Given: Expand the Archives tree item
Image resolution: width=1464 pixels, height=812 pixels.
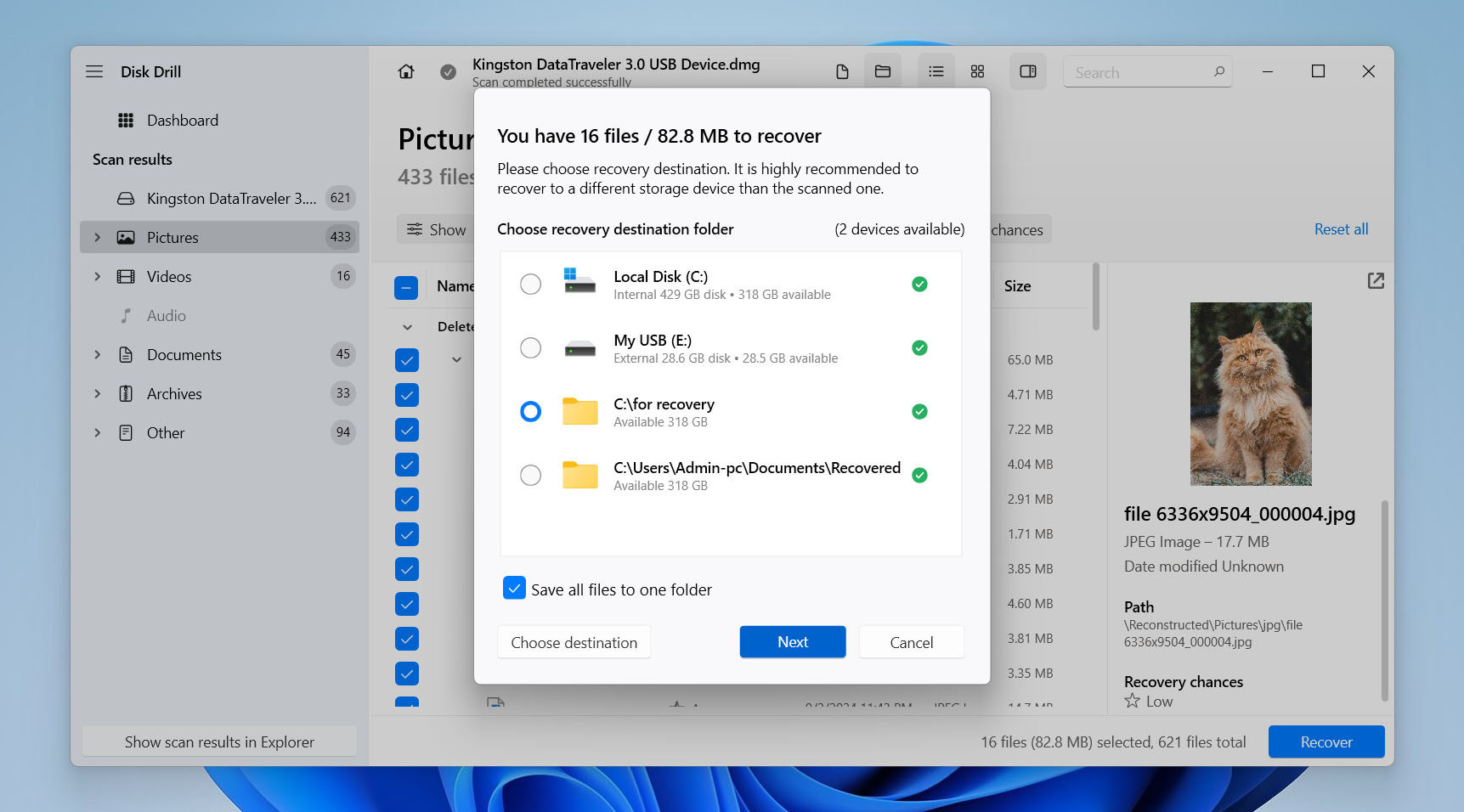Looking at the screenshot, I should point(97,394).
